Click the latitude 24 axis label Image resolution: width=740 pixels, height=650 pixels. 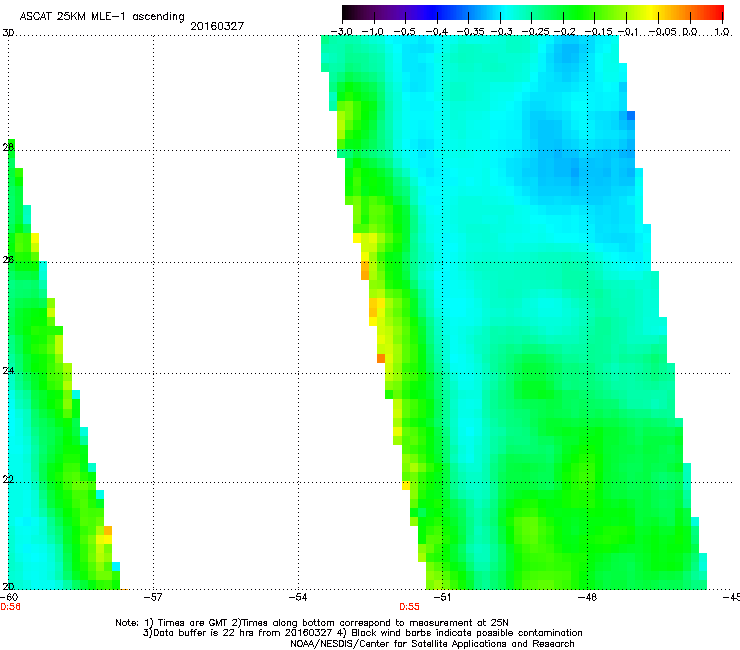click(8, 371)
